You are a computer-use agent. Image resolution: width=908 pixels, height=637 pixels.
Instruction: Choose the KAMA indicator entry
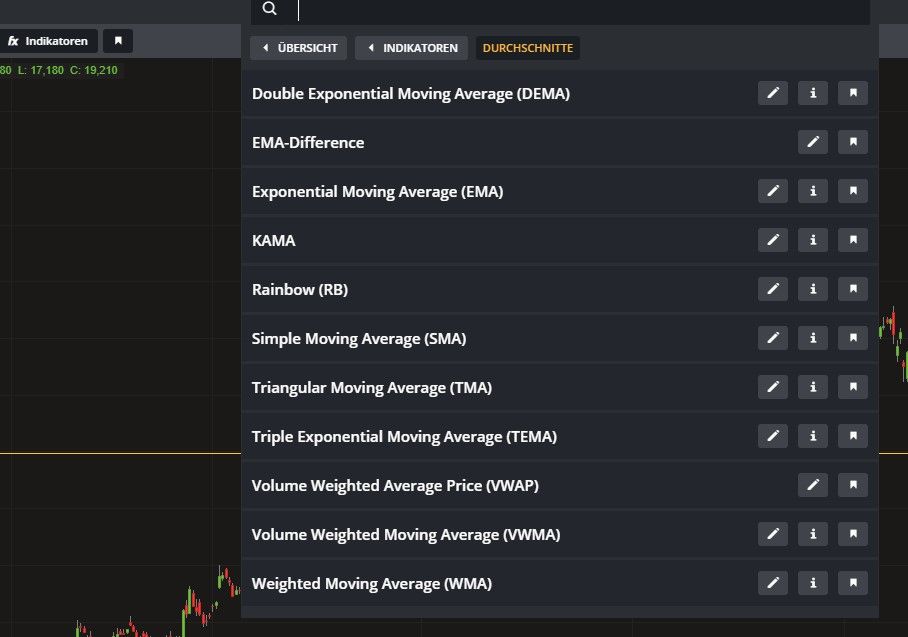click(x=274, y=241)
